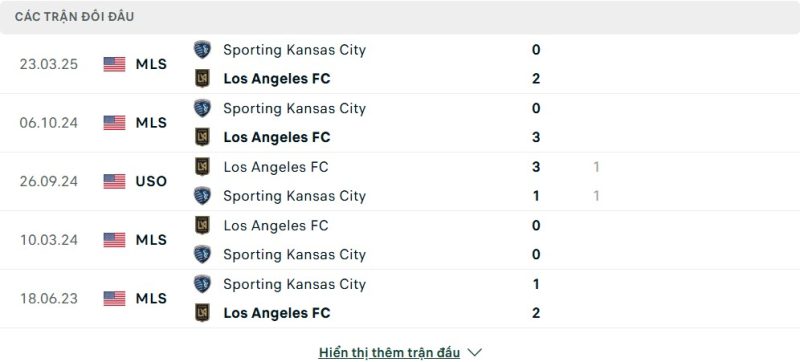Select Los Angeles FC name in 06.10.24 match
Viewport: 800px width, 362px height.
pyautogui.click(x=277, y=137)
